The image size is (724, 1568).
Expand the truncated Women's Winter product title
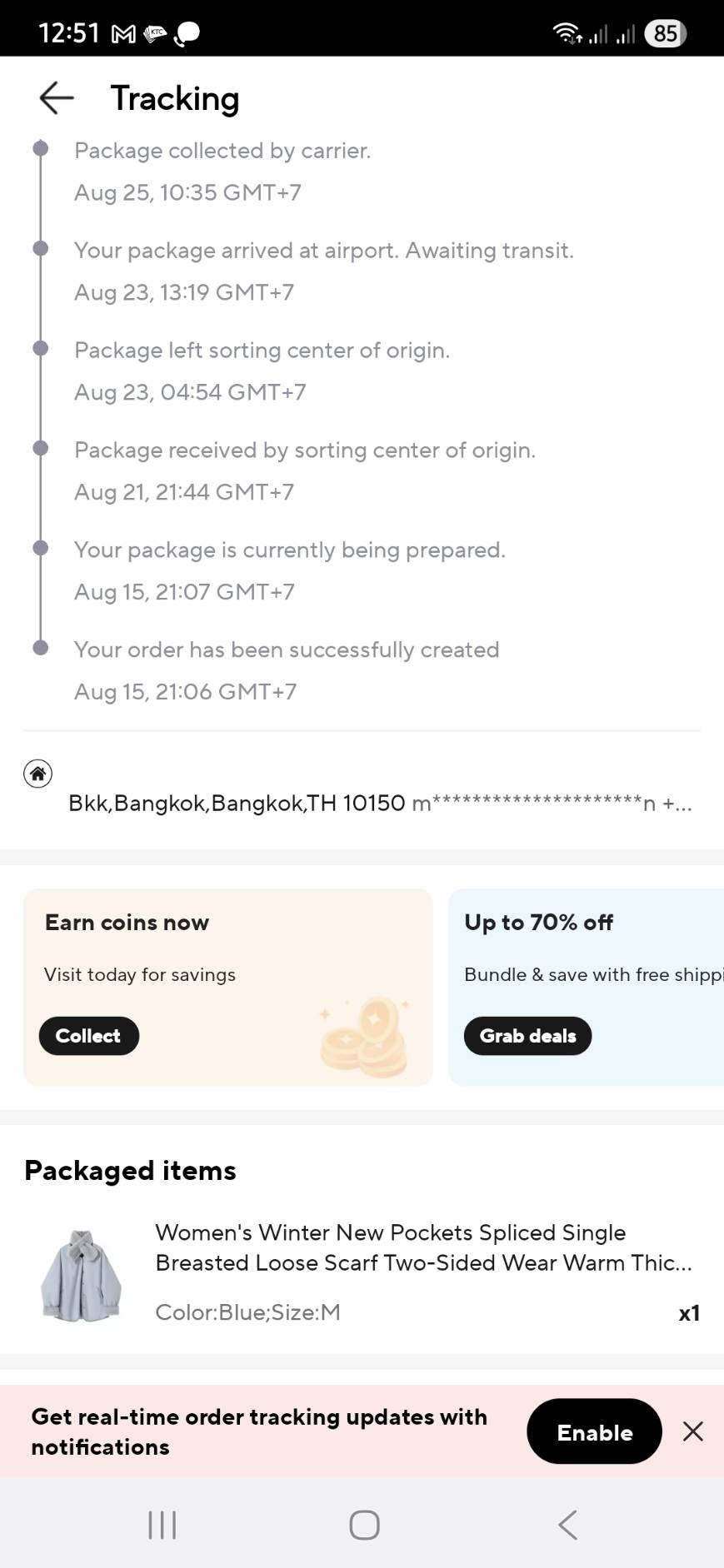[x=423, y=1247]
